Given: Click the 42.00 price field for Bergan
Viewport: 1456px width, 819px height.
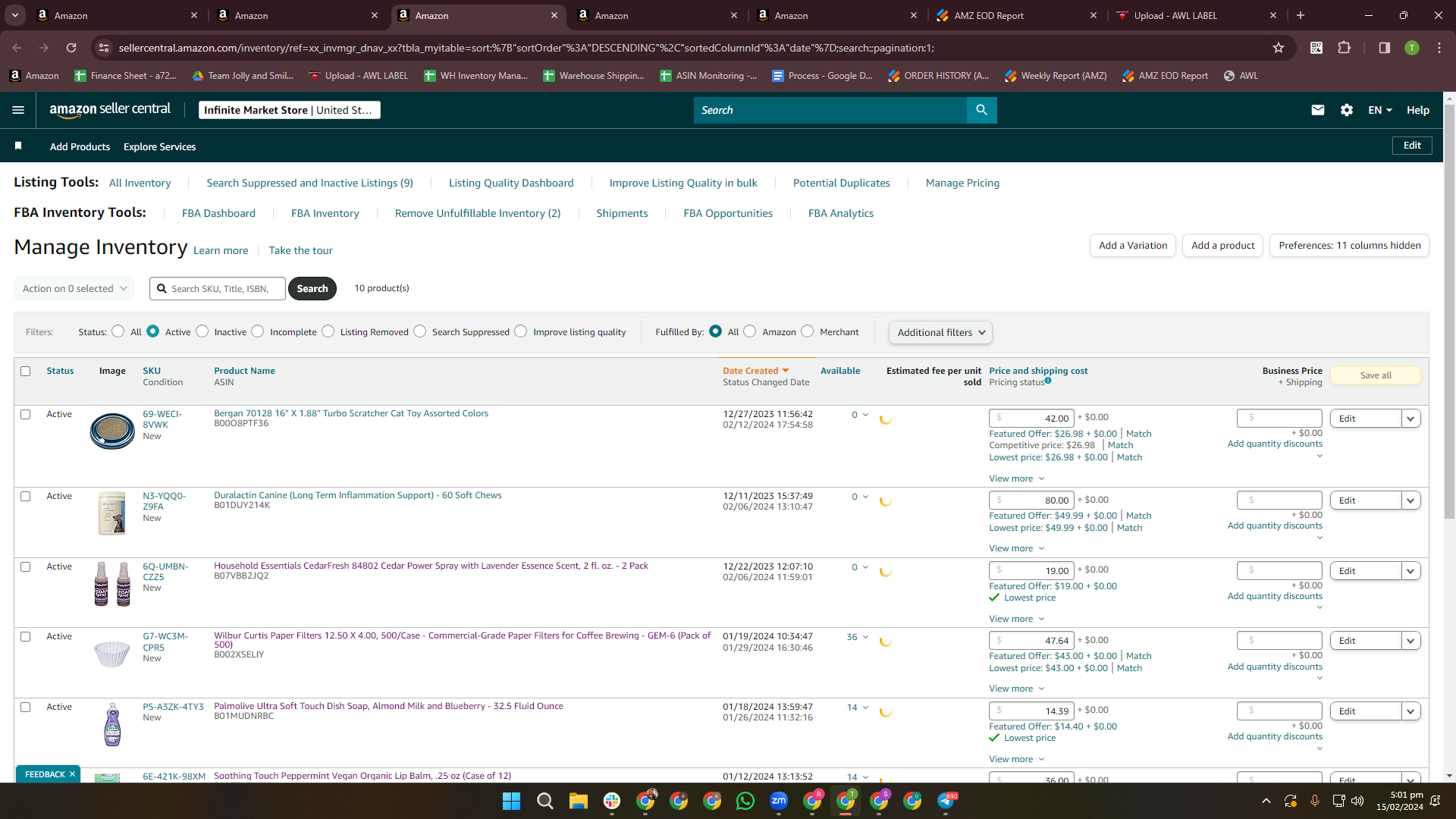Looking at the screenshot, I should click(1031, 419).
